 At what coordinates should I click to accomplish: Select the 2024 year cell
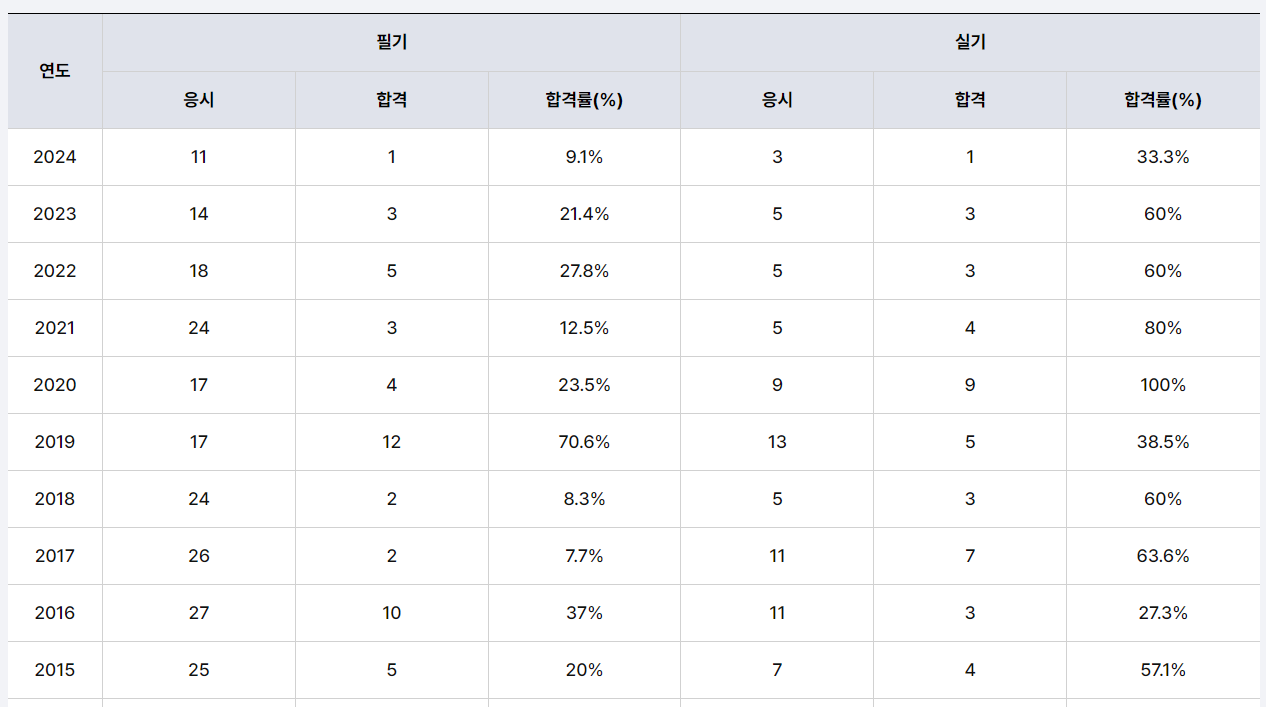[55, 157]
